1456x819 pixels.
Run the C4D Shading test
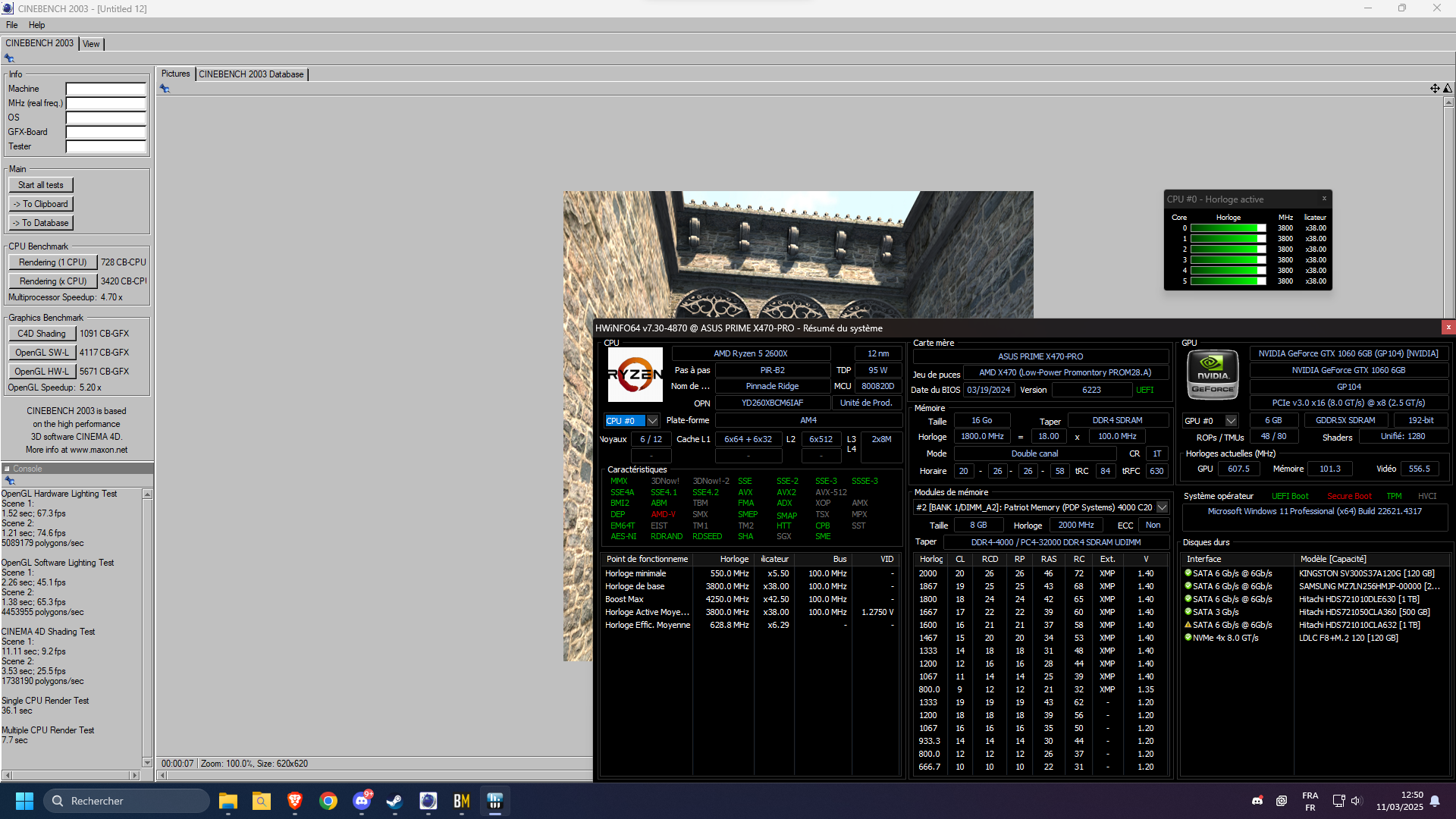[x=42, y=334]
